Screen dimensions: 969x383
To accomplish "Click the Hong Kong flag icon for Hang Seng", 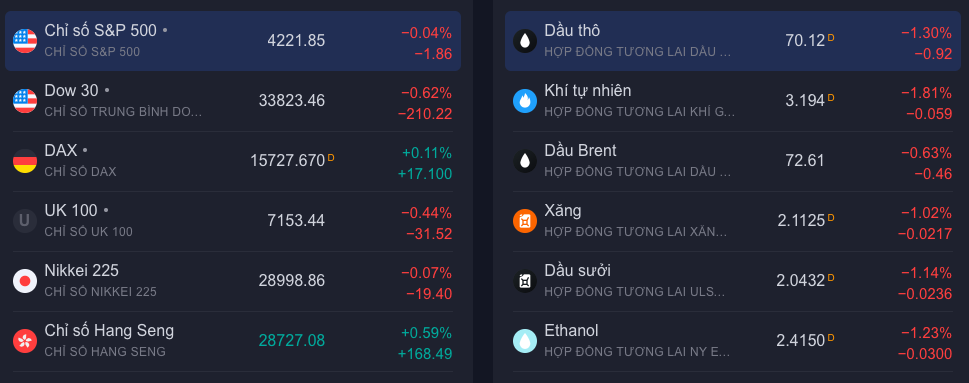I will pyautogui.click(x=25, y=341).
